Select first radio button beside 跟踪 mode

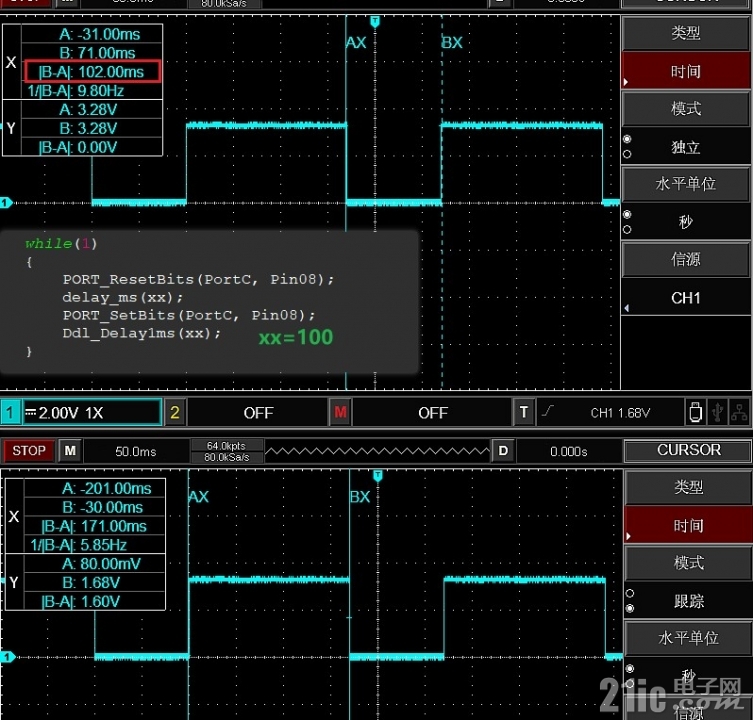(630, 593)
